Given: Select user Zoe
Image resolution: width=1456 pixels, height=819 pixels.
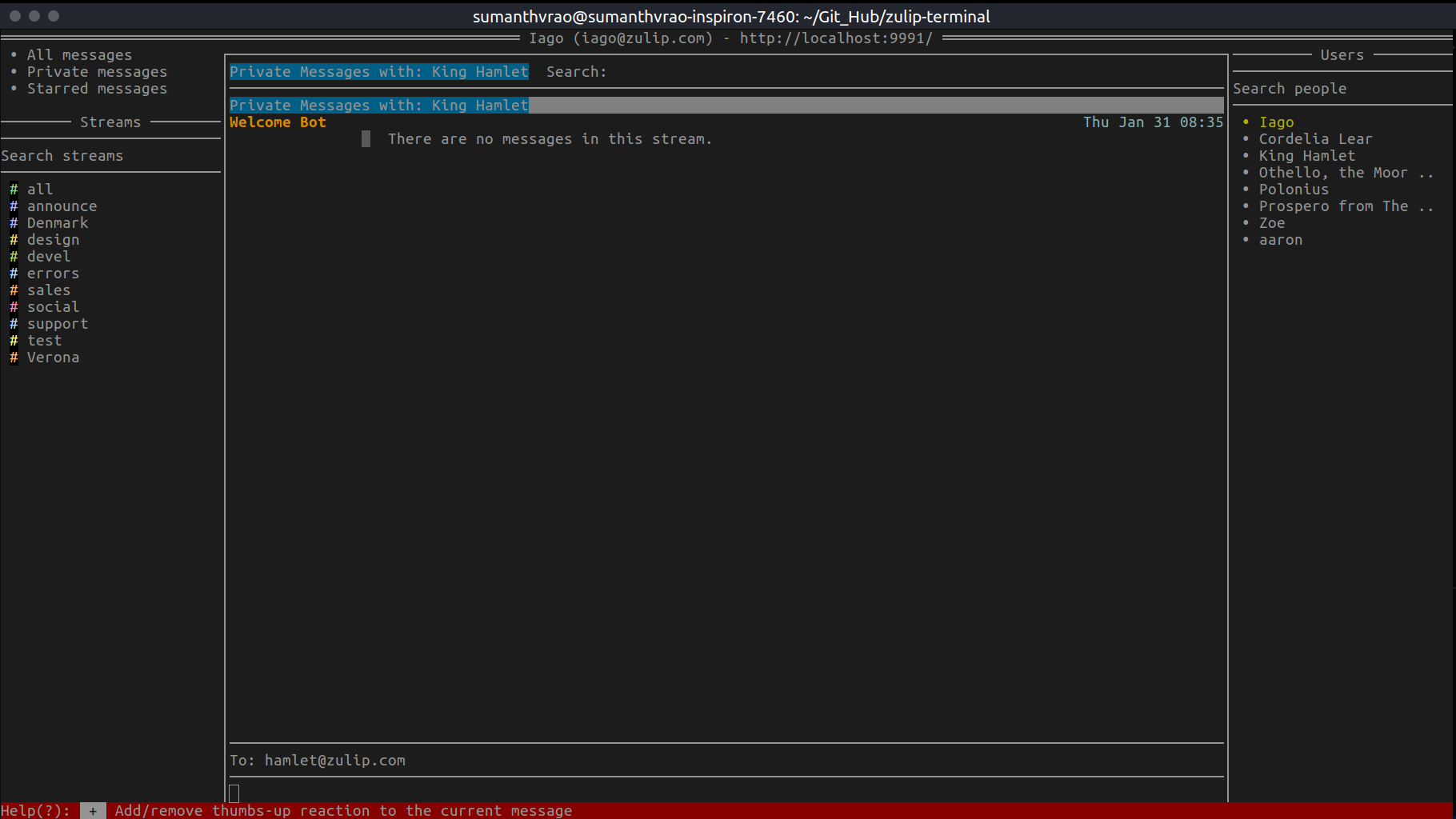Looking at the screenshot, I should pyautogui.click(x=1272, y=223).
